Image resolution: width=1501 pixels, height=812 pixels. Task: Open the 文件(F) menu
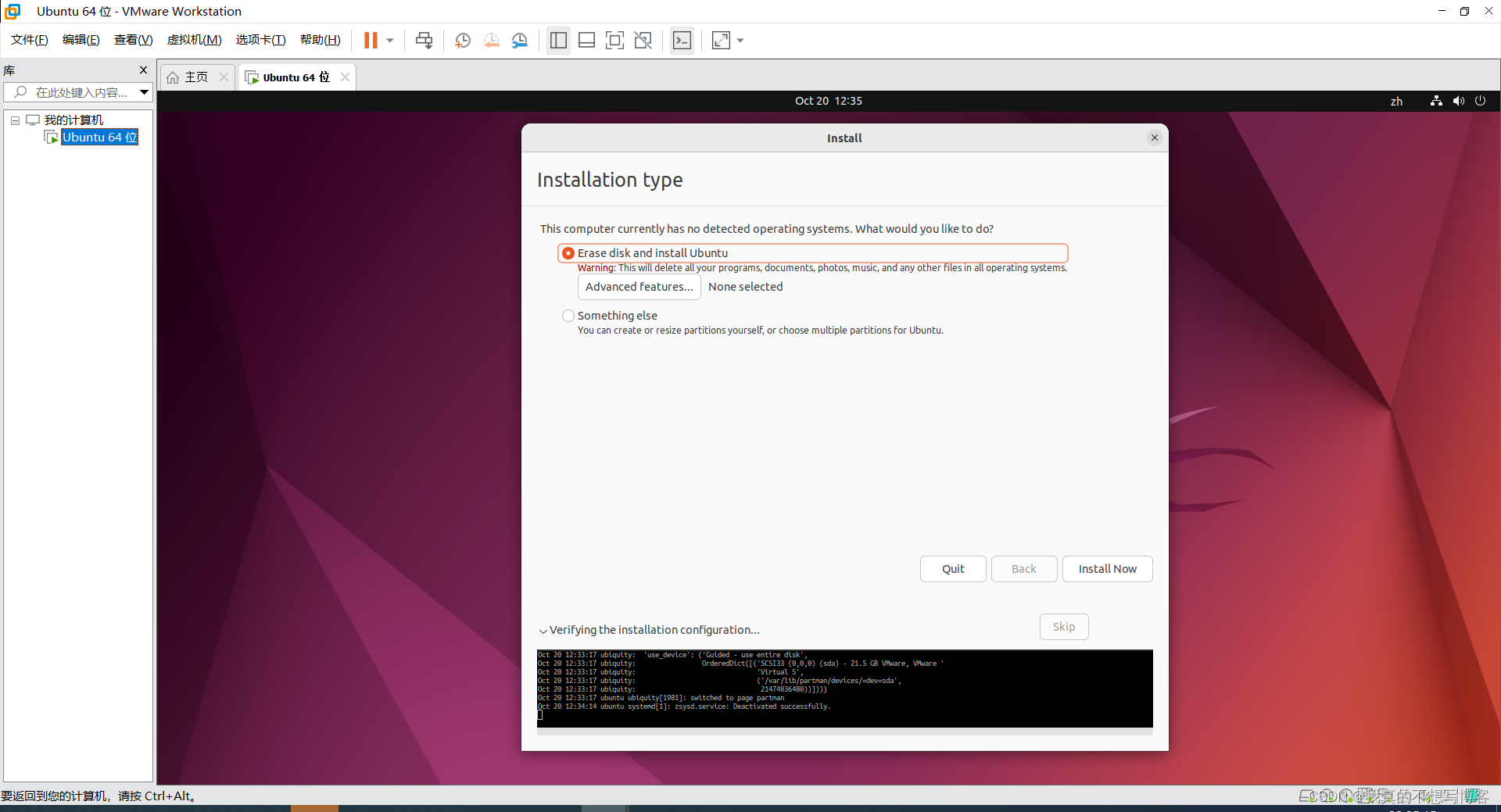pos(30,40)
